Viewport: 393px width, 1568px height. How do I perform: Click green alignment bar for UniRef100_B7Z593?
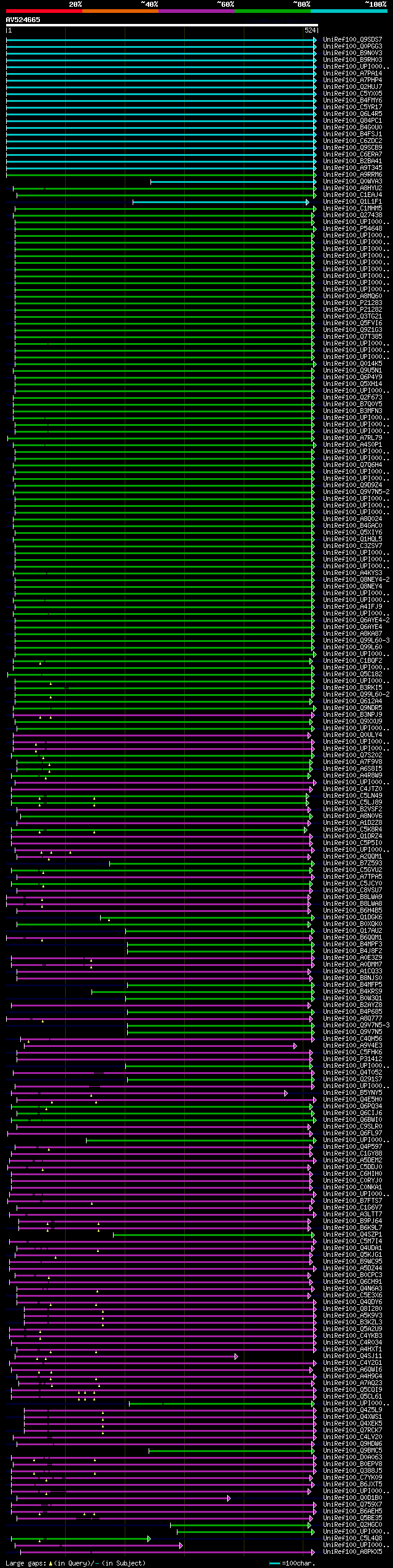(x=212, y=863)
